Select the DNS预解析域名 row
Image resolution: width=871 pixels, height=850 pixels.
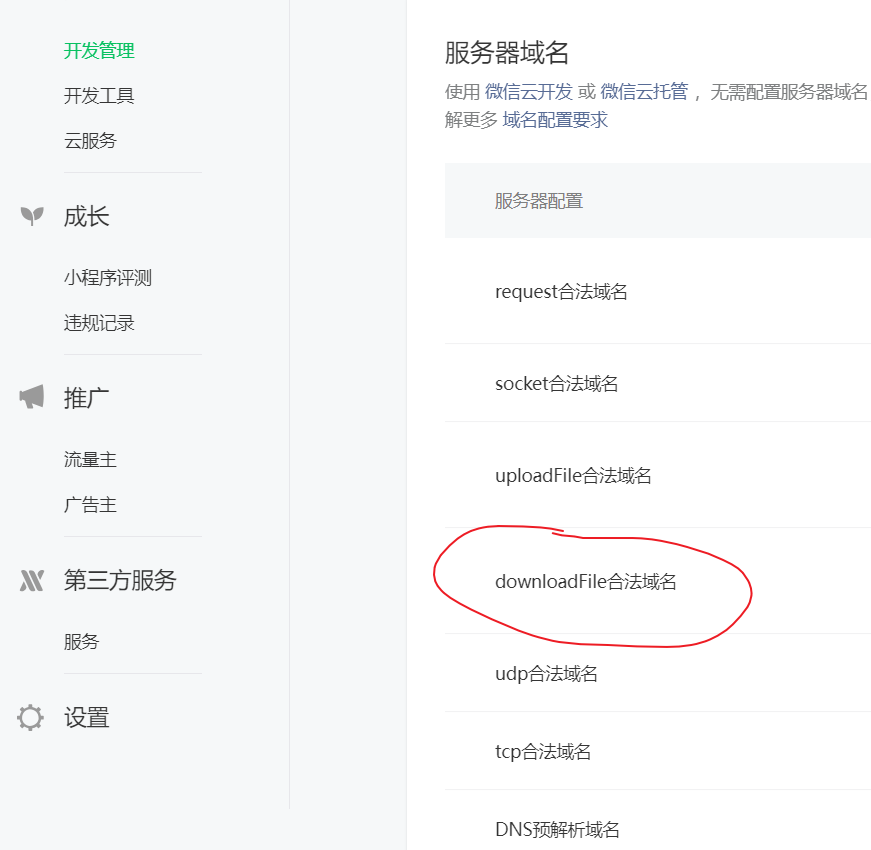[x=658, y=820]
